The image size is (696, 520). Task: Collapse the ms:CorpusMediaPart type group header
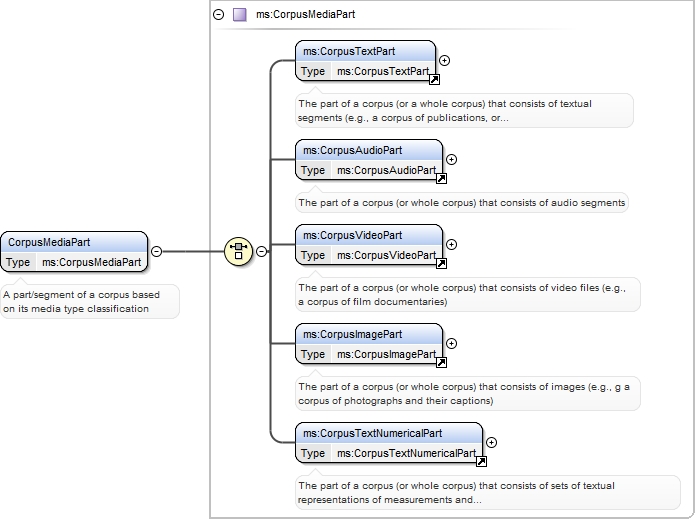(218, 15)
